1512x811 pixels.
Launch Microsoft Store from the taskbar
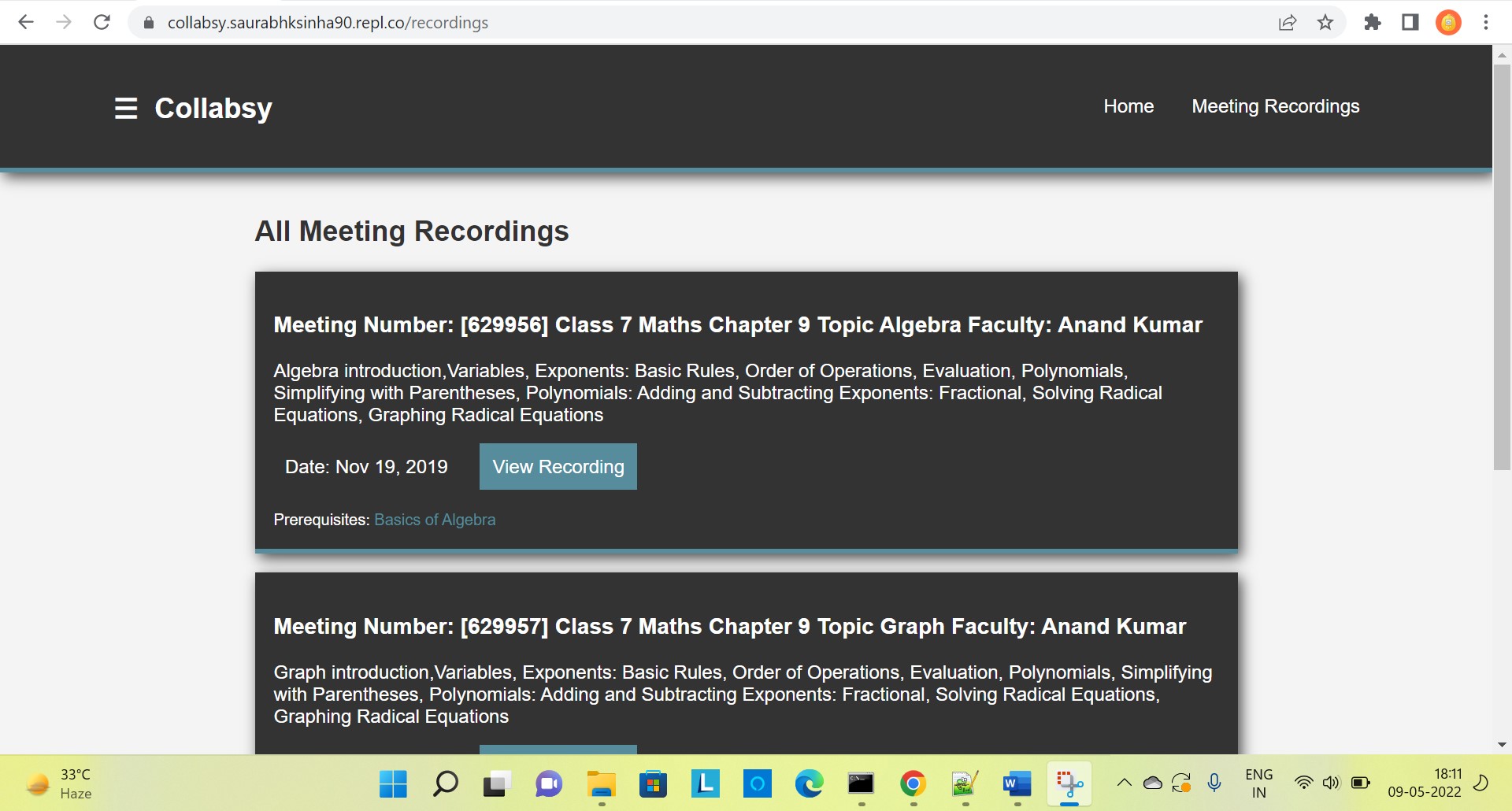point(653,784)
